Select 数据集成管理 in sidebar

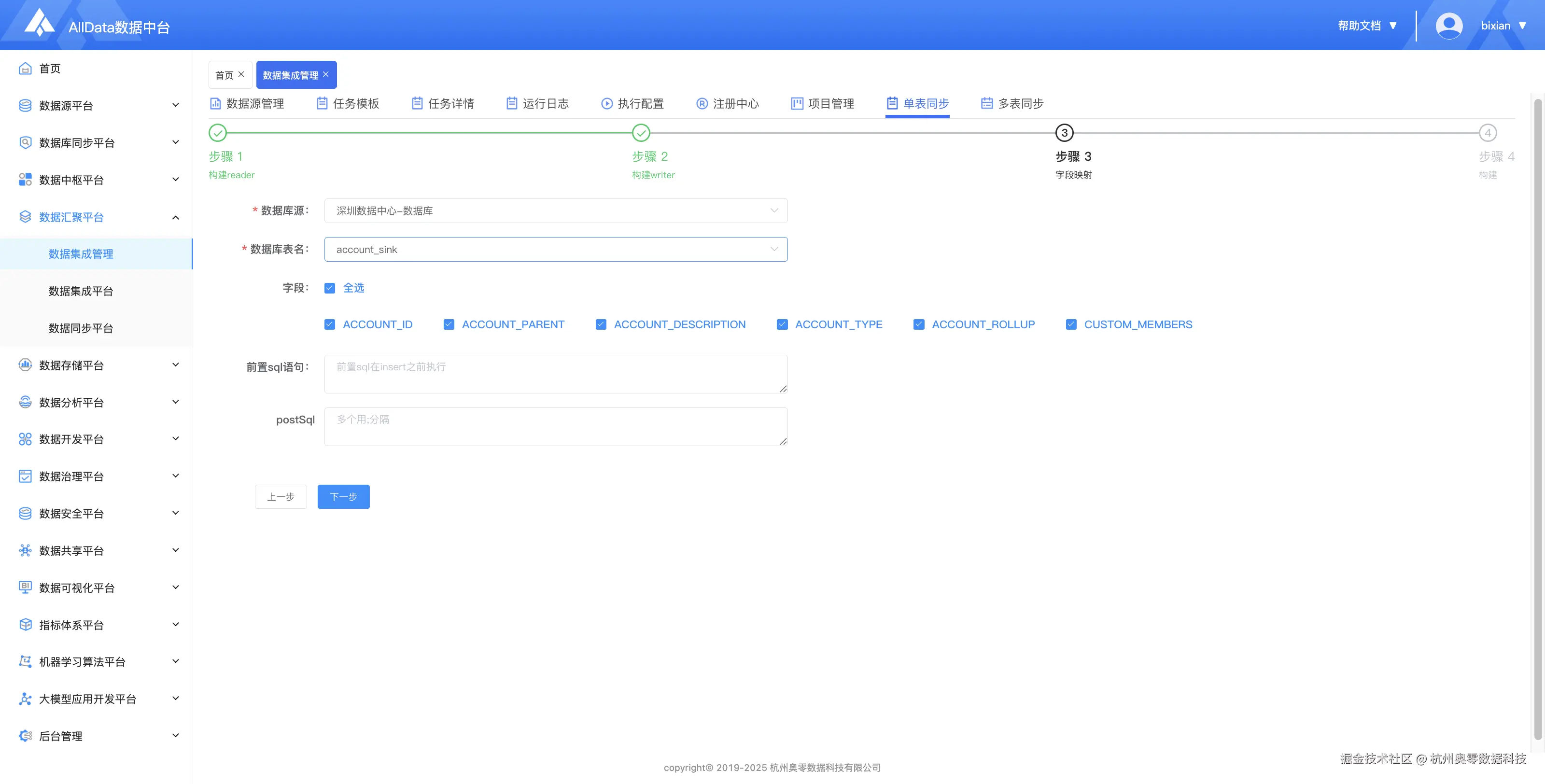97,254
